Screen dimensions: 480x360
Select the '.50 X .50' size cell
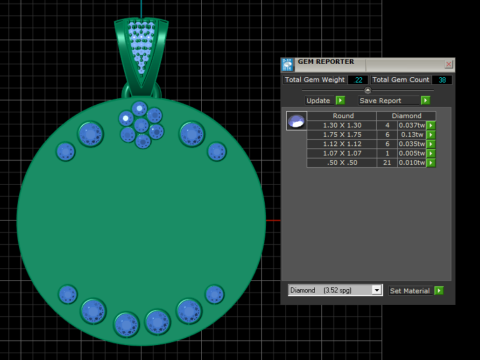click(342, 163)
